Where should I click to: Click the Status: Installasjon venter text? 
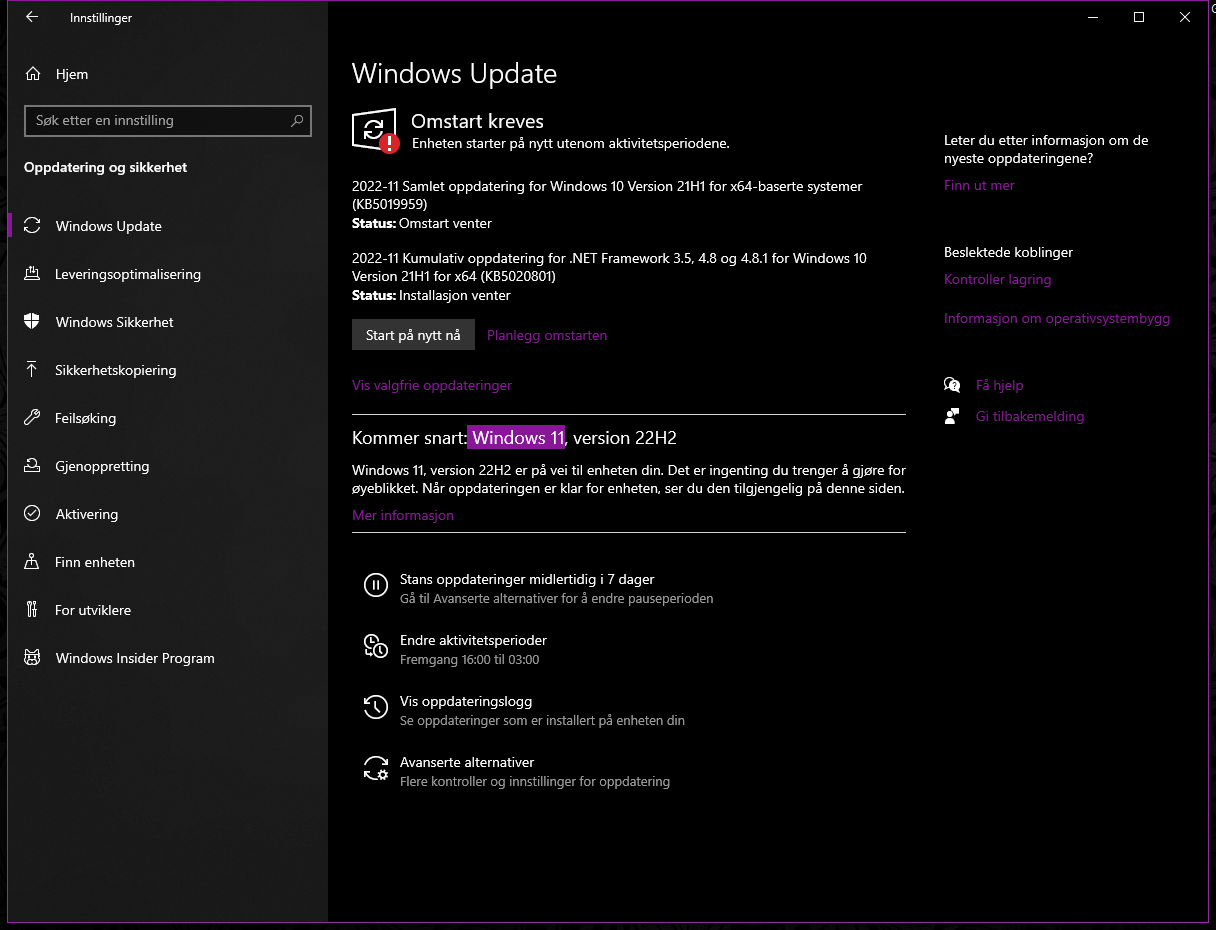tap(431, 295)
